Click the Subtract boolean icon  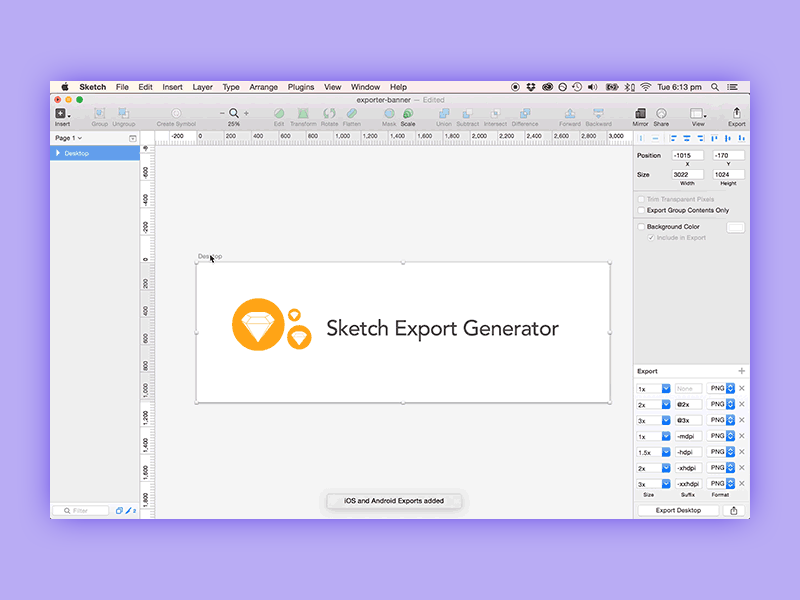(x=467, y=114)
